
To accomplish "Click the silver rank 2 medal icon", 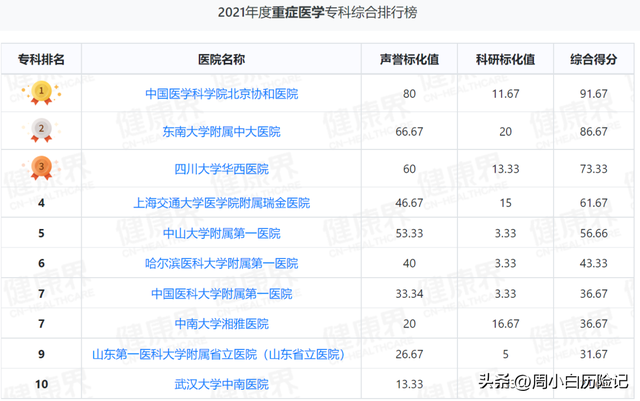I will [41, 130].
